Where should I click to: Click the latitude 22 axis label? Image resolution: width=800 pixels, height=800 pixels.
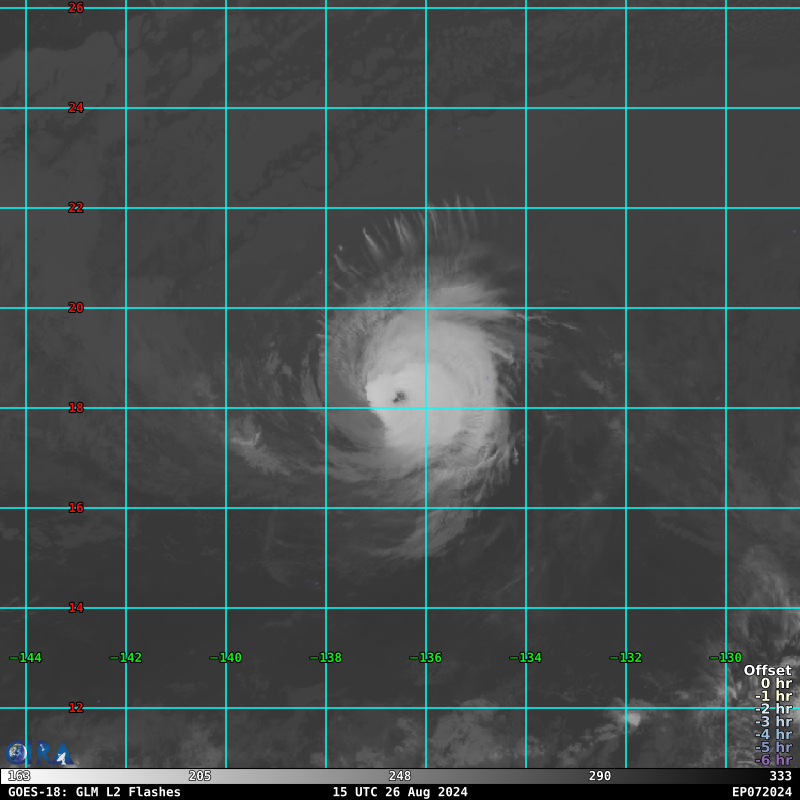(76, 208)
